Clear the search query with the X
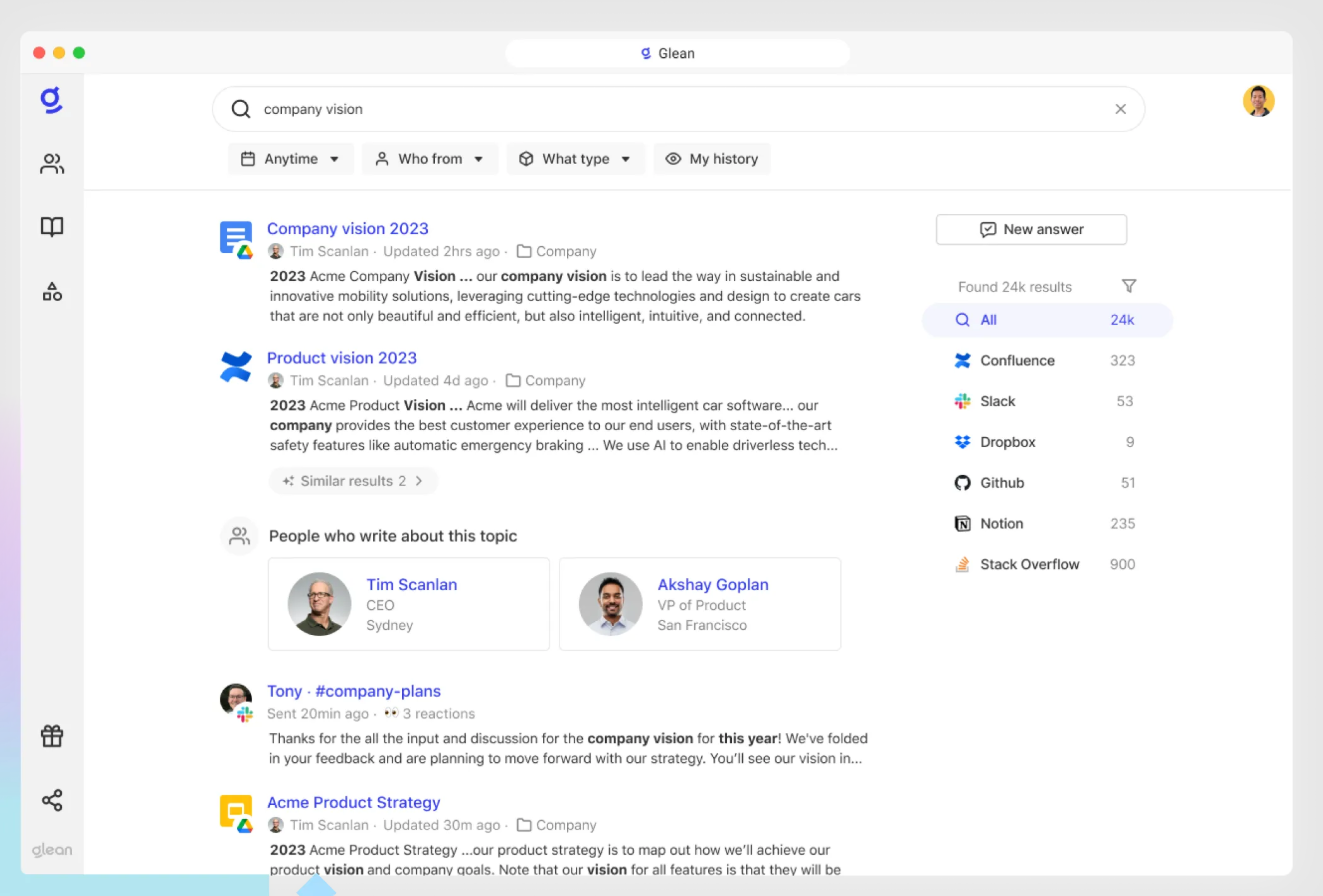Image resolution: width=1323 pixels, height=896 pixels. 1120,109
